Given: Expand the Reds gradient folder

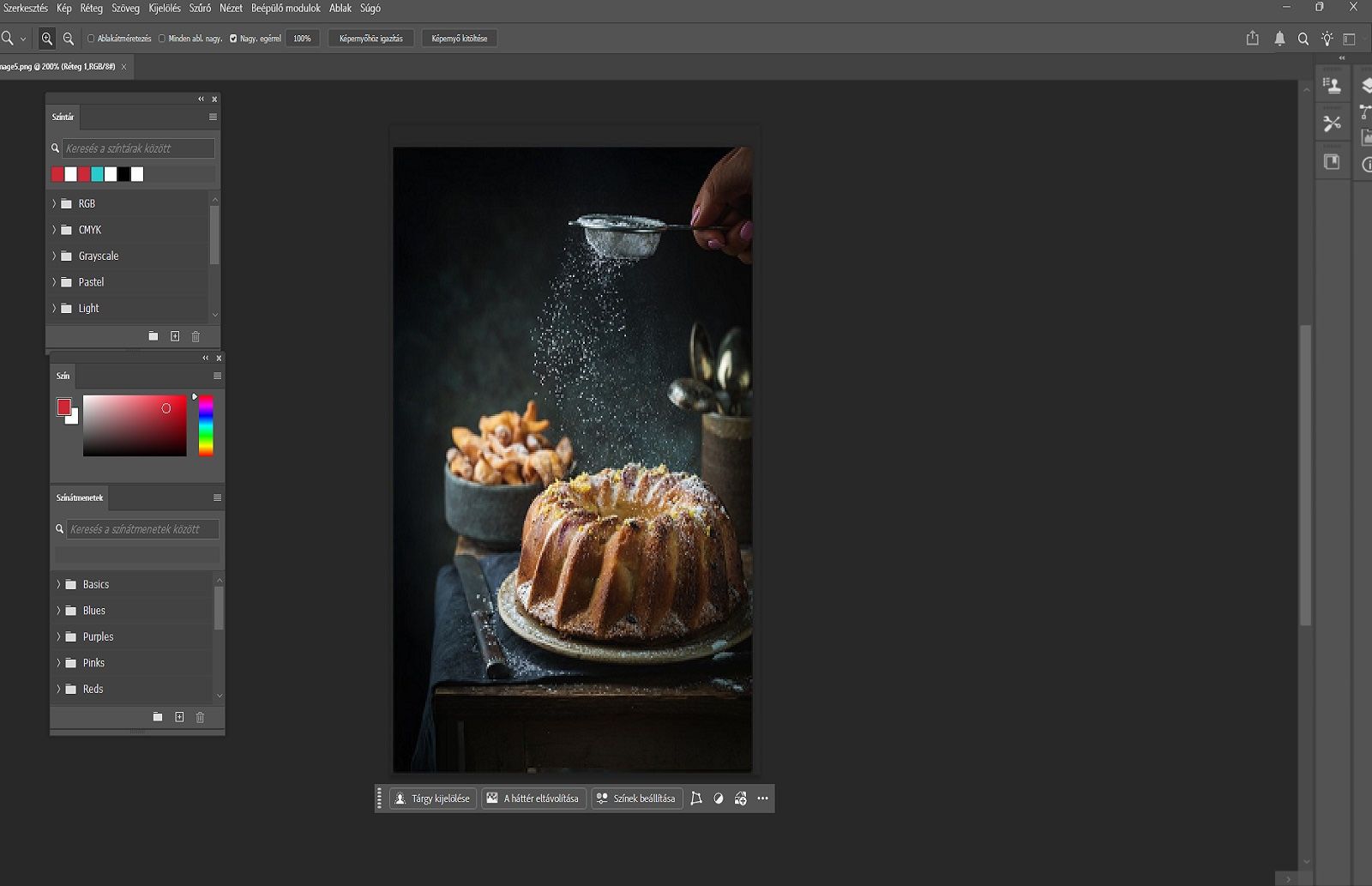Looking at the screenshot, I should tap(58, 690).
